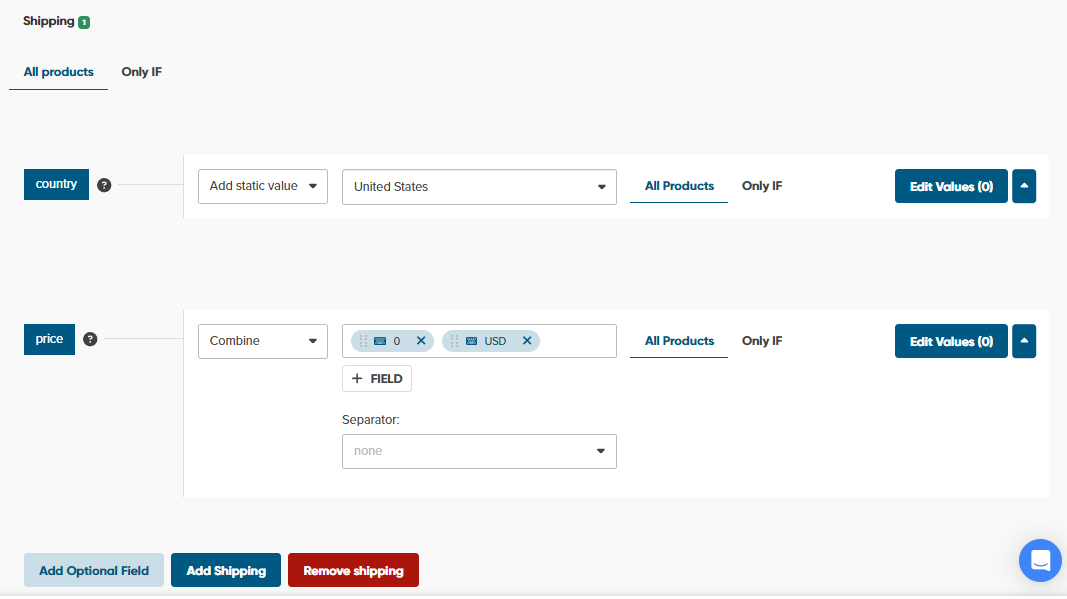Add a field with the + FIELD button
The height and width of the screenshot is (599, 1067).
(x=377, y=378)
